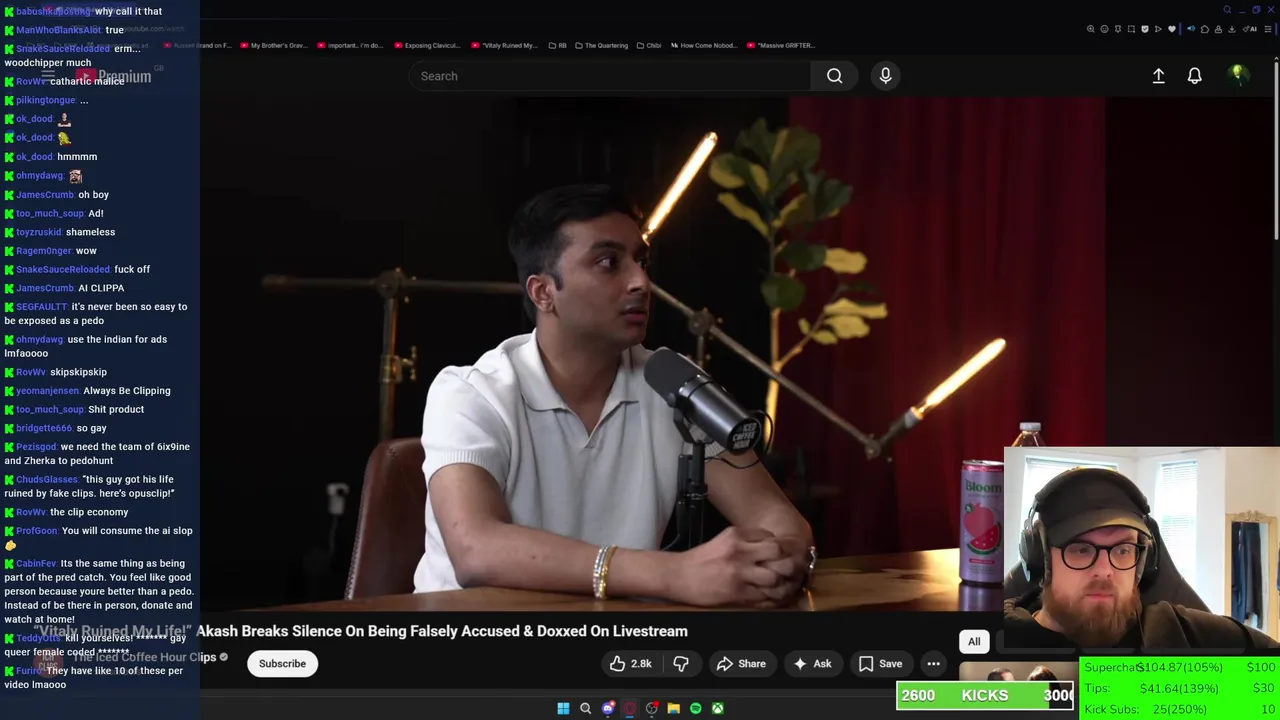Activate voice search microphone icon

(x=885, y=76)
